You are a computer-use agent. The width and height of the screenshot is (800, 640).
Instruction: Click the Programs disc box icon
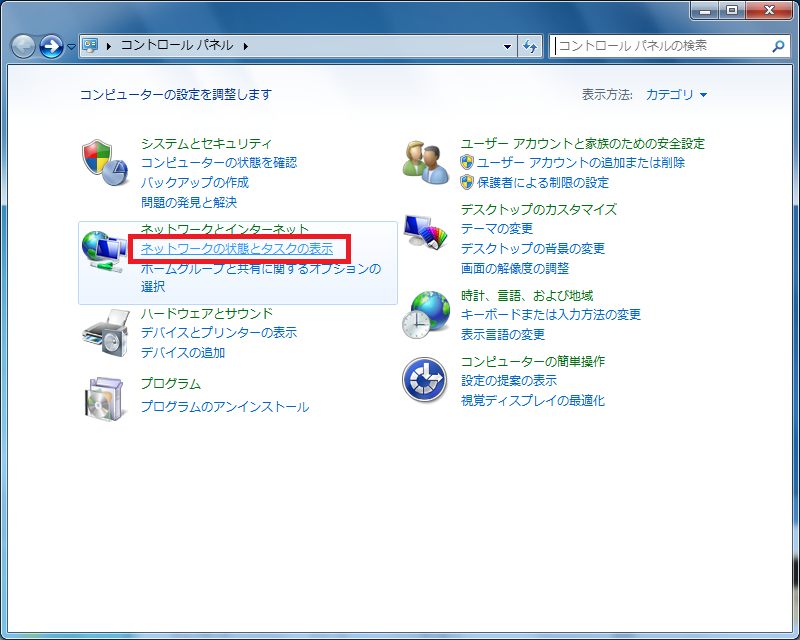tap(105, 398)
